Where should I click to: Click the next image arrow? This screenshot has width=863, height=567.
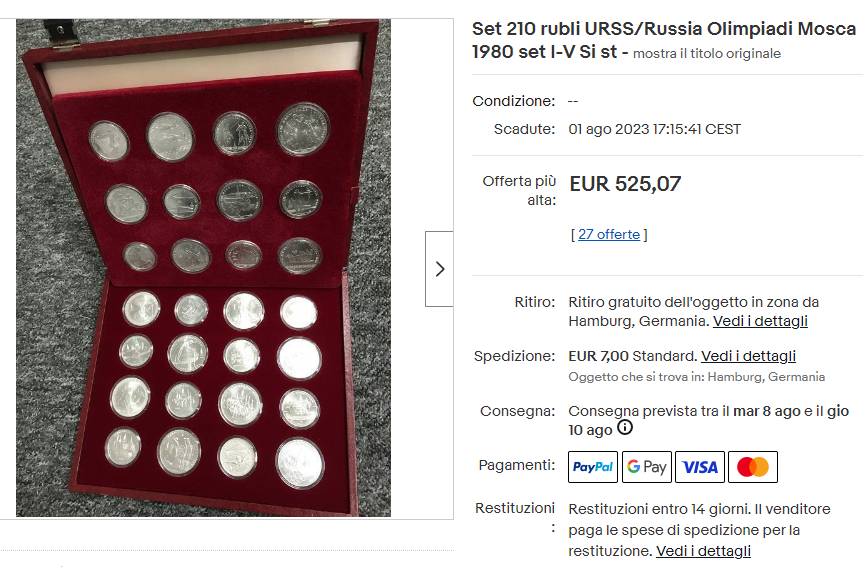click(439, 268)
